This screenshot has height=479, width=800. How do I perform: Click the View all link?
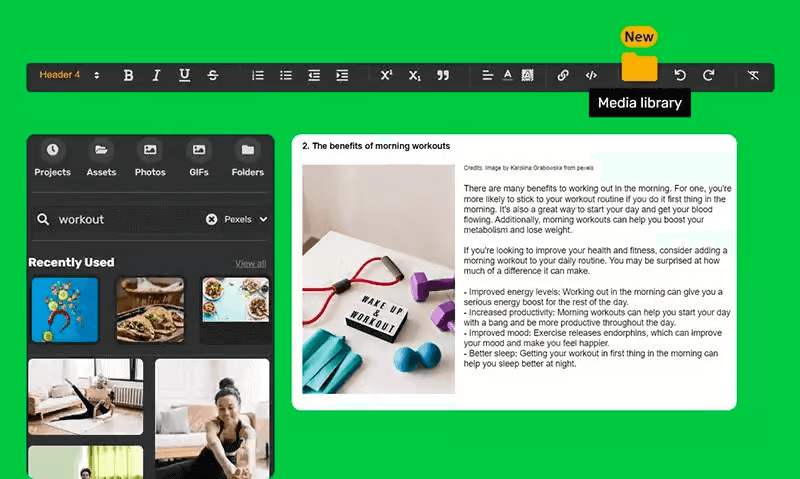[250, 263]
